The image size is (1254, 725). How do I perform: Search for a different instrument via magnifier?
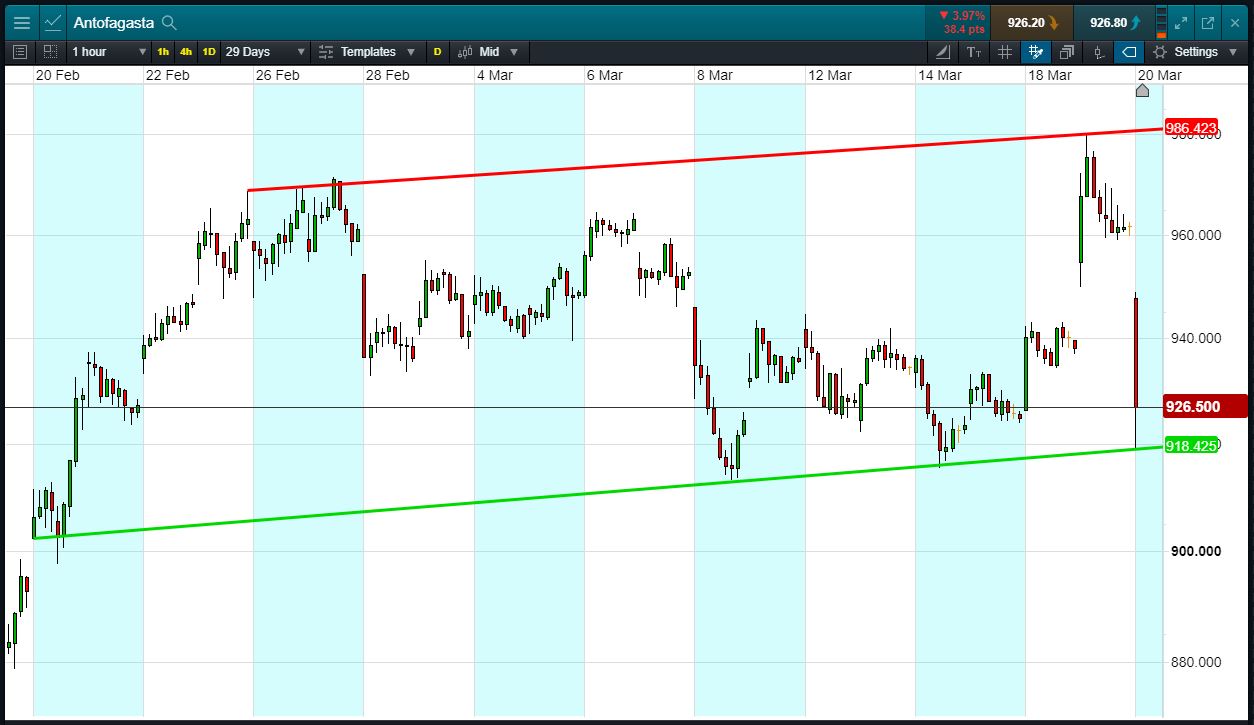coord(169,22)
